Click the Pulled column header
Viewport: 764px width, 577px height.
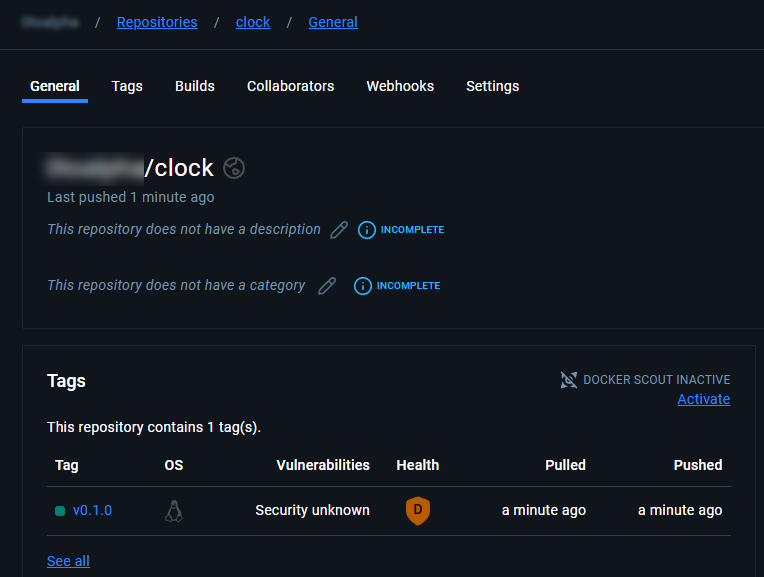point(565,465)
